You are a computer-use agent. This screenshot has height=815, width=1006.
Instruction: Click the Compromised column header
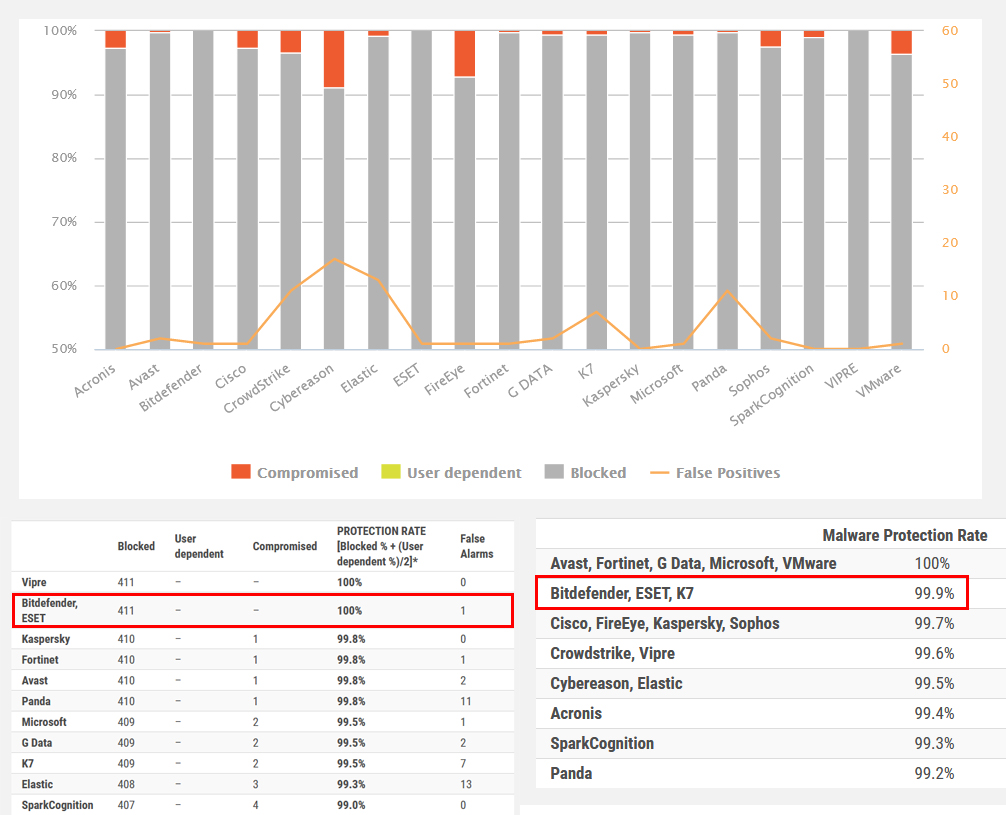click(285, 546)
